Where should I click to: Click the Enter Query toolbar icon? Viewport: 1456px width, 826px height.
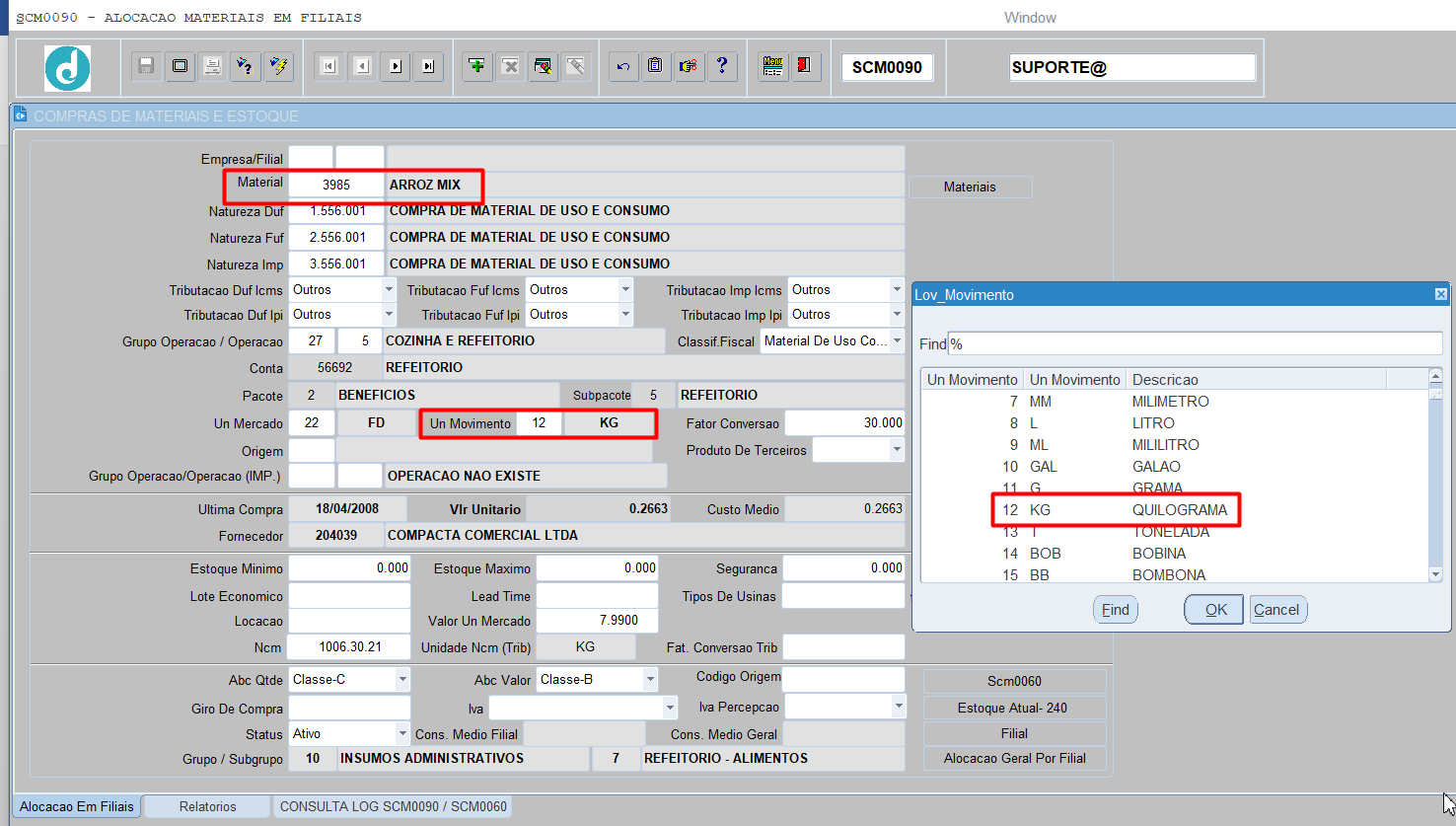[245, 66]
